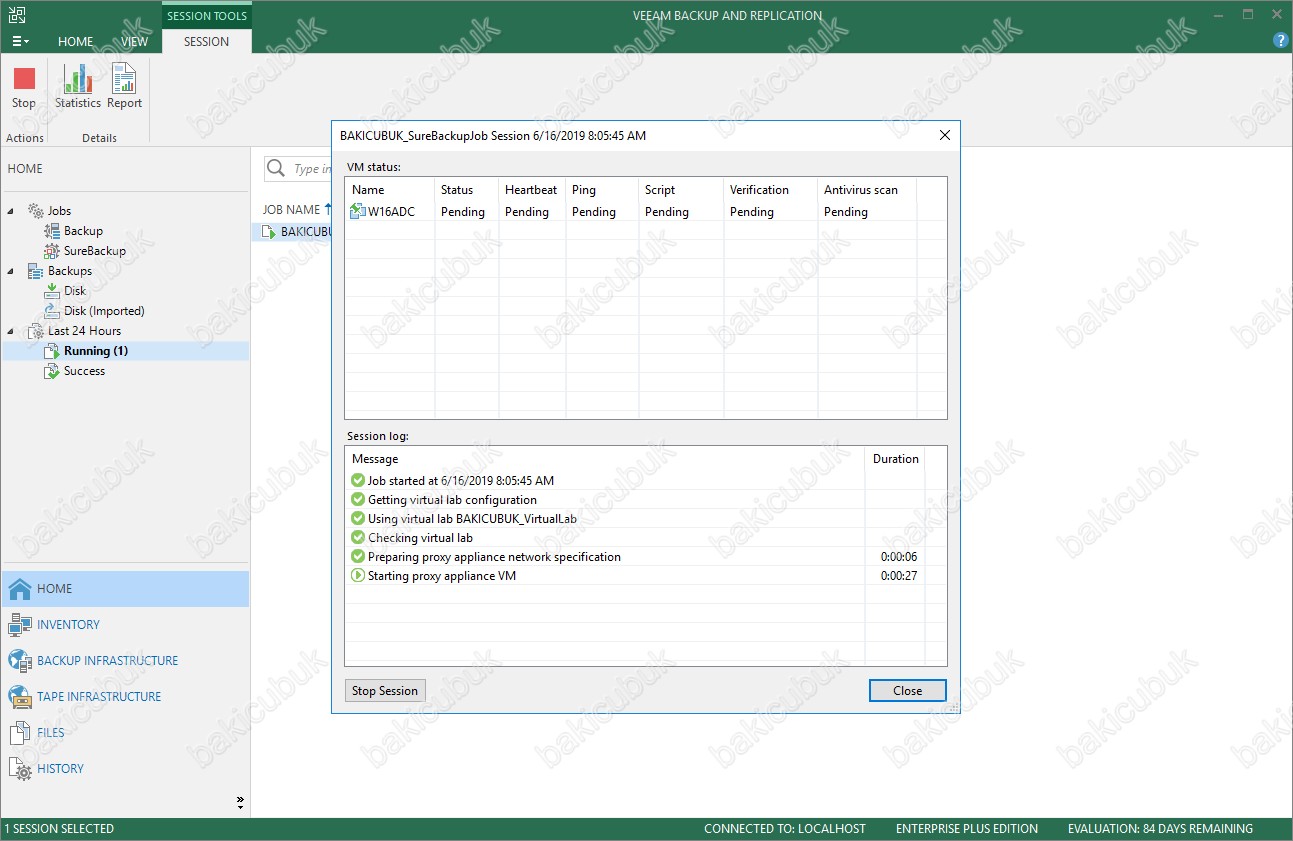Select the Disk tree item
The height and width of the screenshot is (841, 1293).
point(75,291)
